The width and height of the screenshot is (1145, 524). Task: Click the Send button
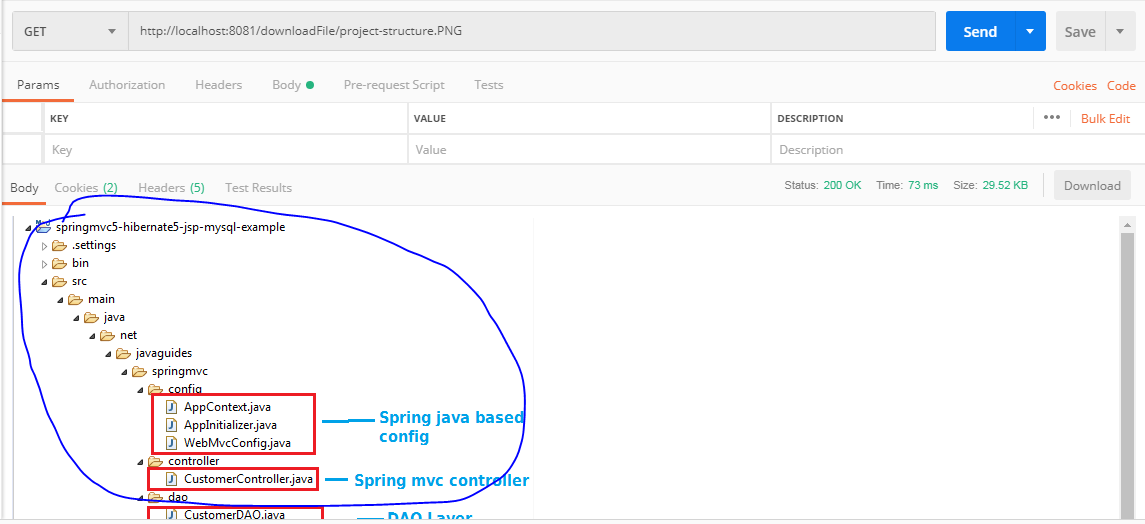[x=980, y=31]
